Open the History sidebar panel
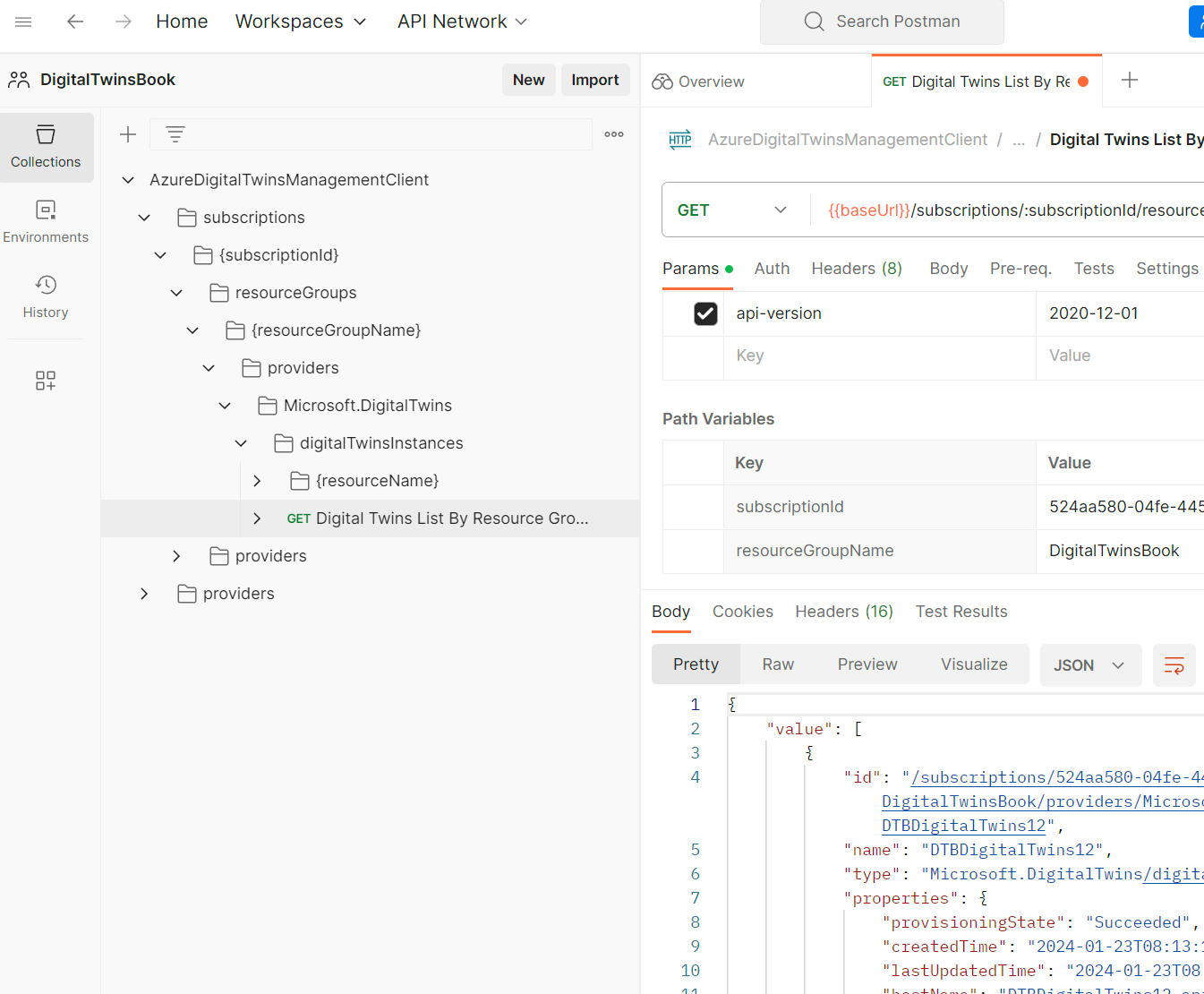This screenshot has width=1204, height=994. point(46,297)
